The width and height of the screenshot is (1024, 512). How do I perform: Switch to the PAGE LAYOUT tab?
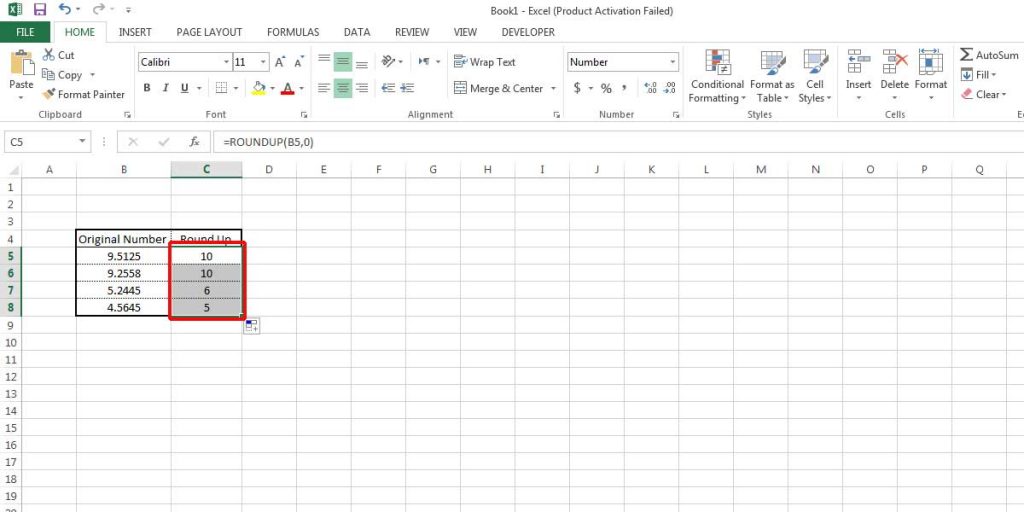(209, 32)
